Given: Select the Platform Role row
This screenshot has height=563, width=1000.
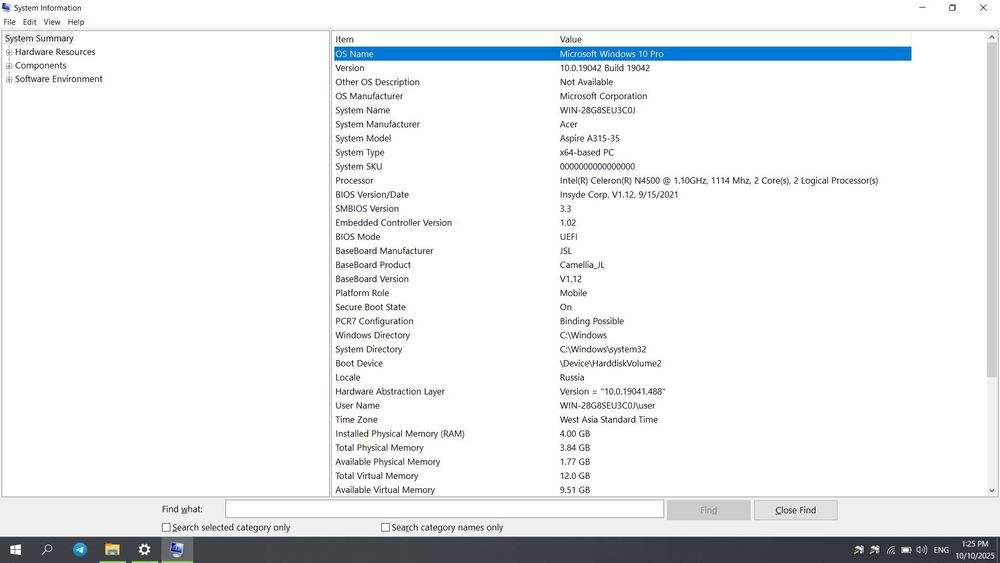Looking at the screenshot, I should (622, 293).
